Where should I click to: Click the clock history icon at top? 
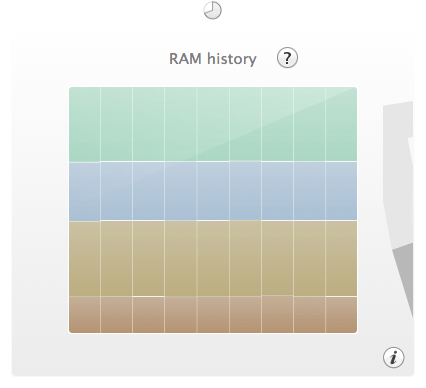pos(212,10)
